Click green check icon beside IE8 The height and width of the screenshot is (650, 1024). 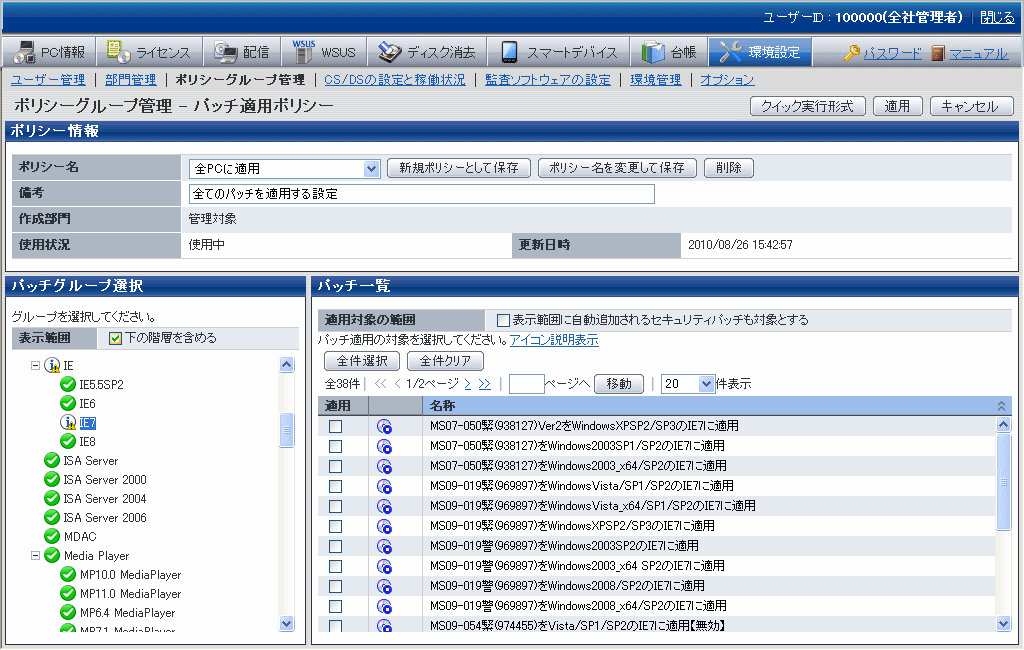point(68,441)
